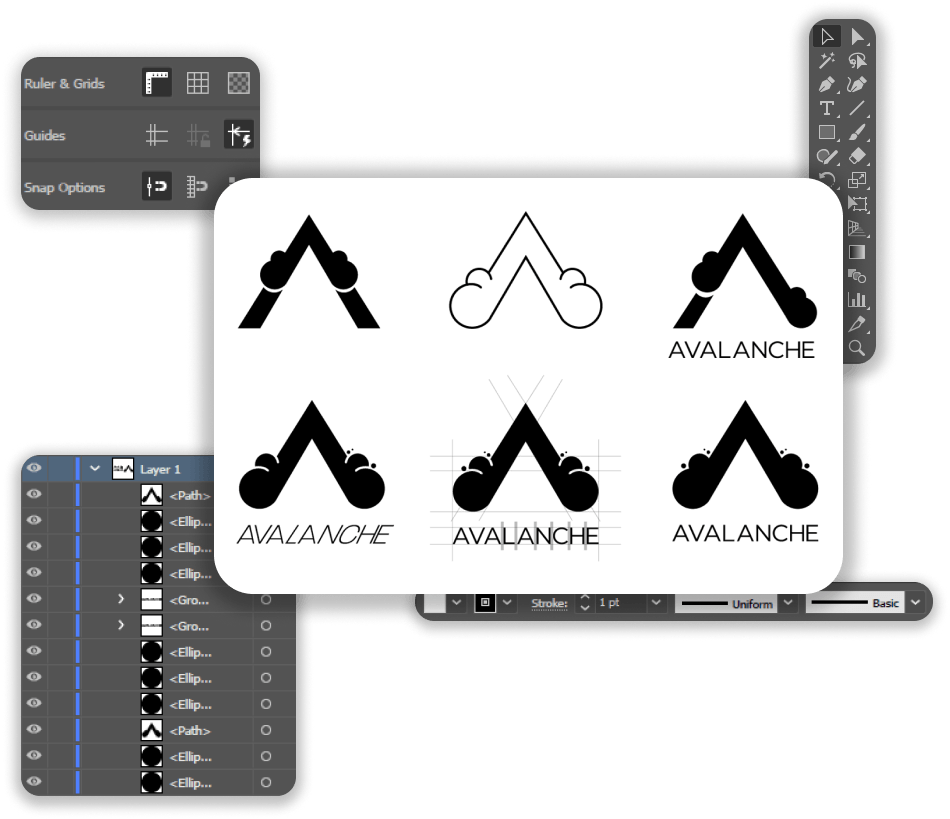Screen dimensions: 950x819
Task: Select the Column Graph tool
Action: pos(857,300)
